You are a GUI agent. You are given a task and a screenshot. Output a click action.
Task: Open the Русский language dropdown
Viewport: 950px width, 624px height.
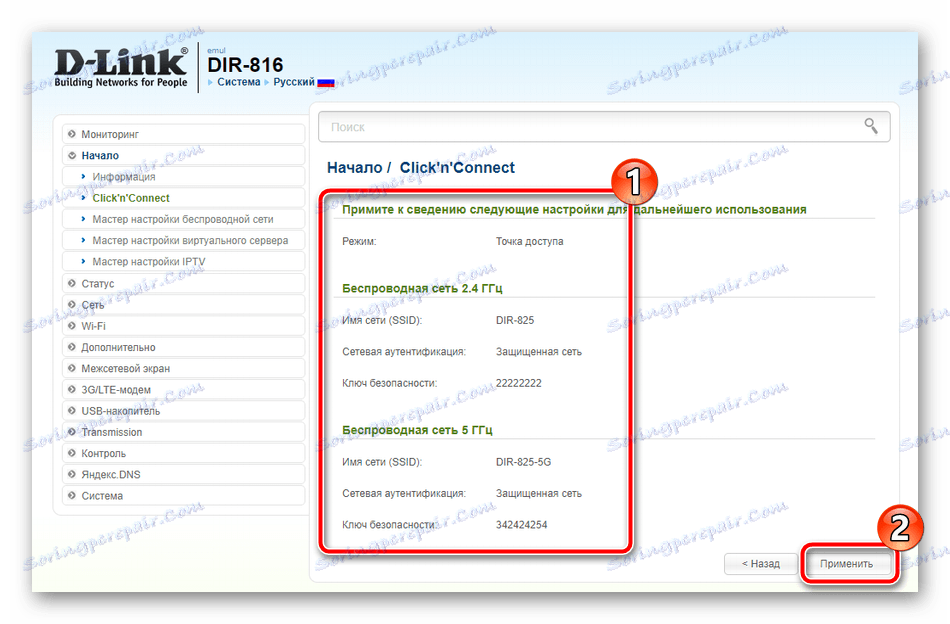(x=294, y=82)
